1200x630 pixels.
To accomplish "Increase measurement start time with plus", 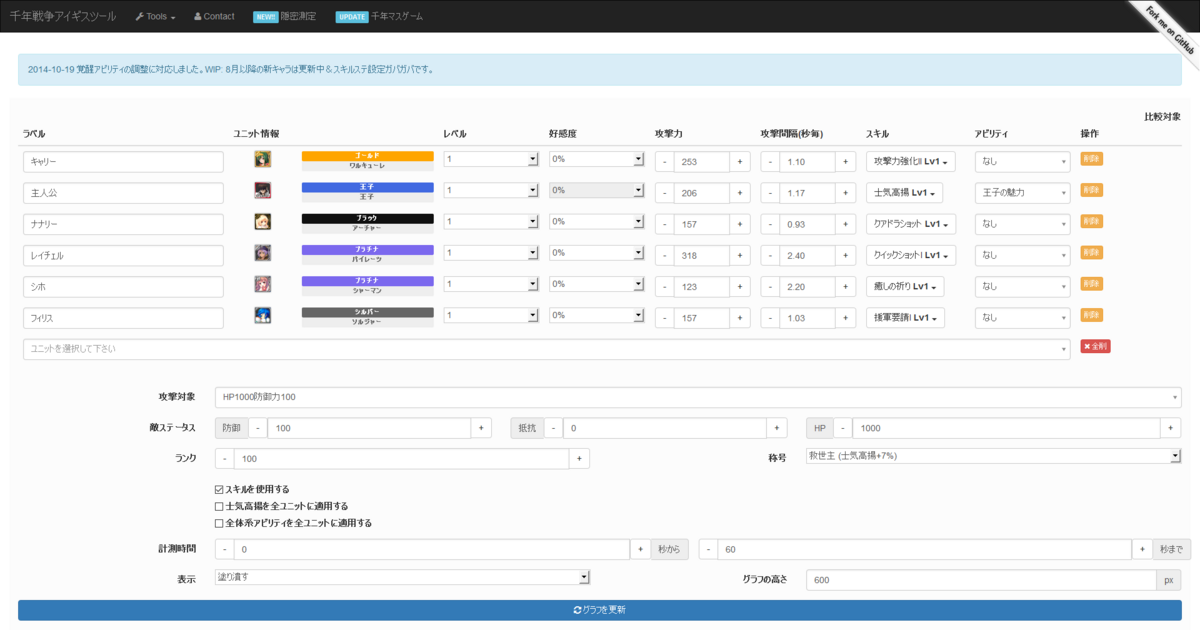I will click(640, 550).
